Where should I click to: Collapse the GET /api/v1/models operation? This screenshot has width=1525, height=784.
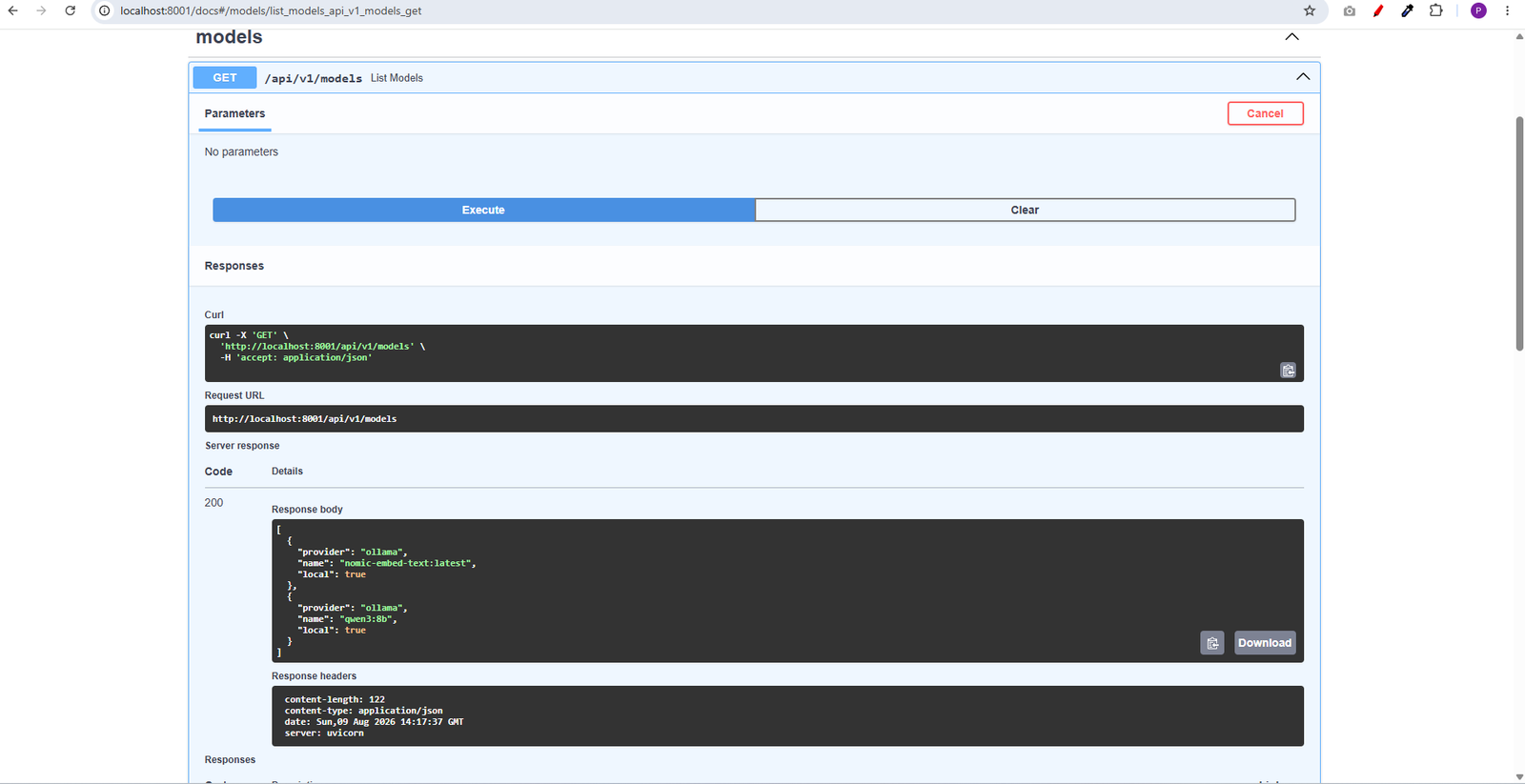click(x=1302, y=76)
